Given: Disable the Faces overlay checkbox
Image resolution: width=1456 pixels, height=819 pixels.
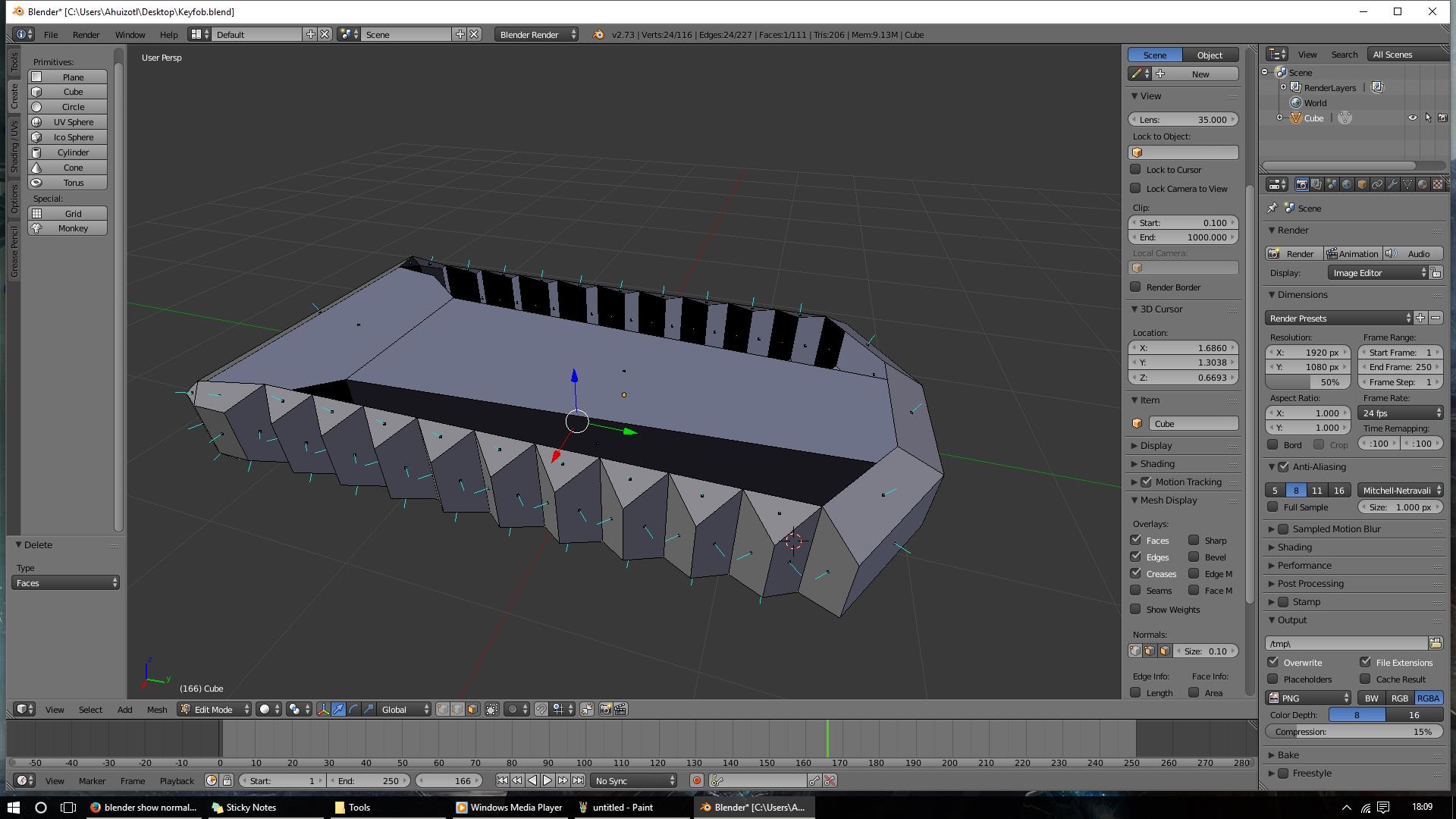Looking at the screenshot, I should point(1135,540).
